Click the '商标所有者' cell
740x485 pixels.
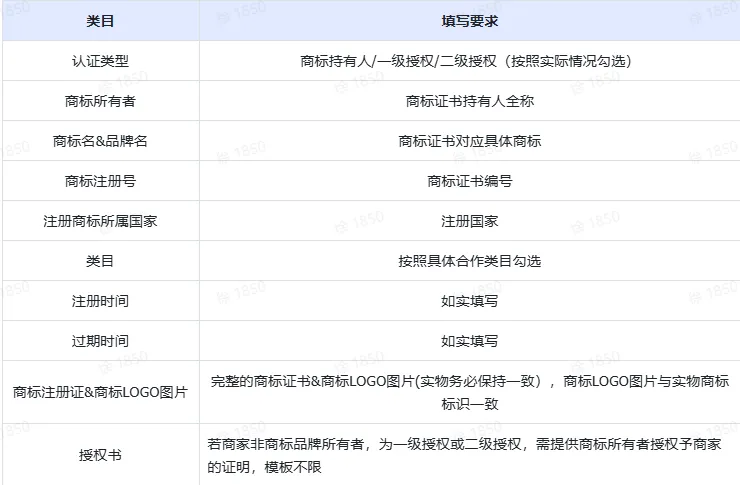100,101
